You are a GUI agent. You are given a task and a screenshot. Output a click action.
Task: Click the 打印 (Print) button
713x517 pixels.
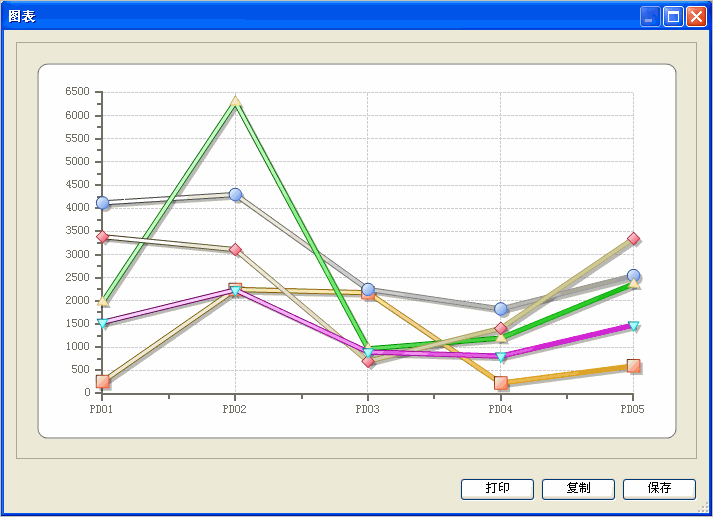(497, 489)
